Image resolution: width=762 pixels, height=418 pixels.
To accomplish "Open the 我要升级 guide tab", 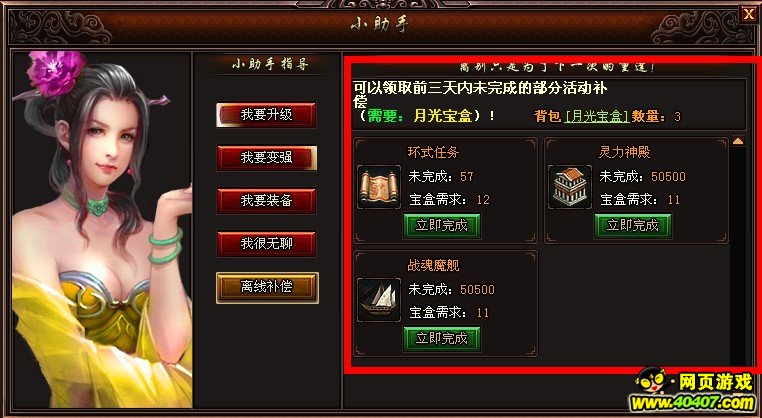I will click(x=266, y=115).
